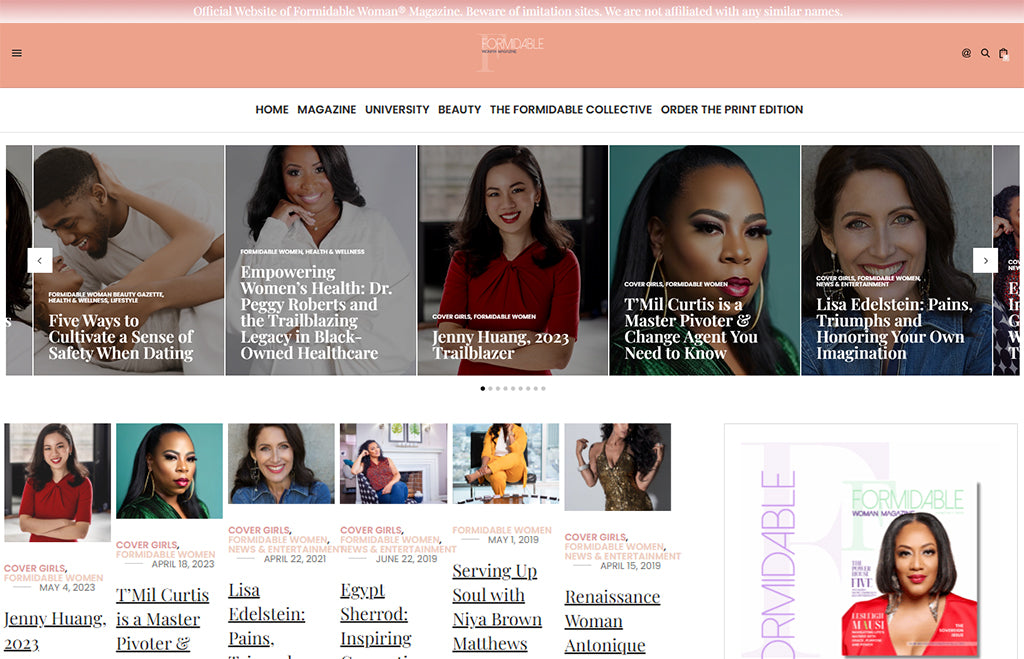Click the magazine cover image in sidebar
Image resolution: width=1024 pixels, height=659 pixels.
[909, 568]
